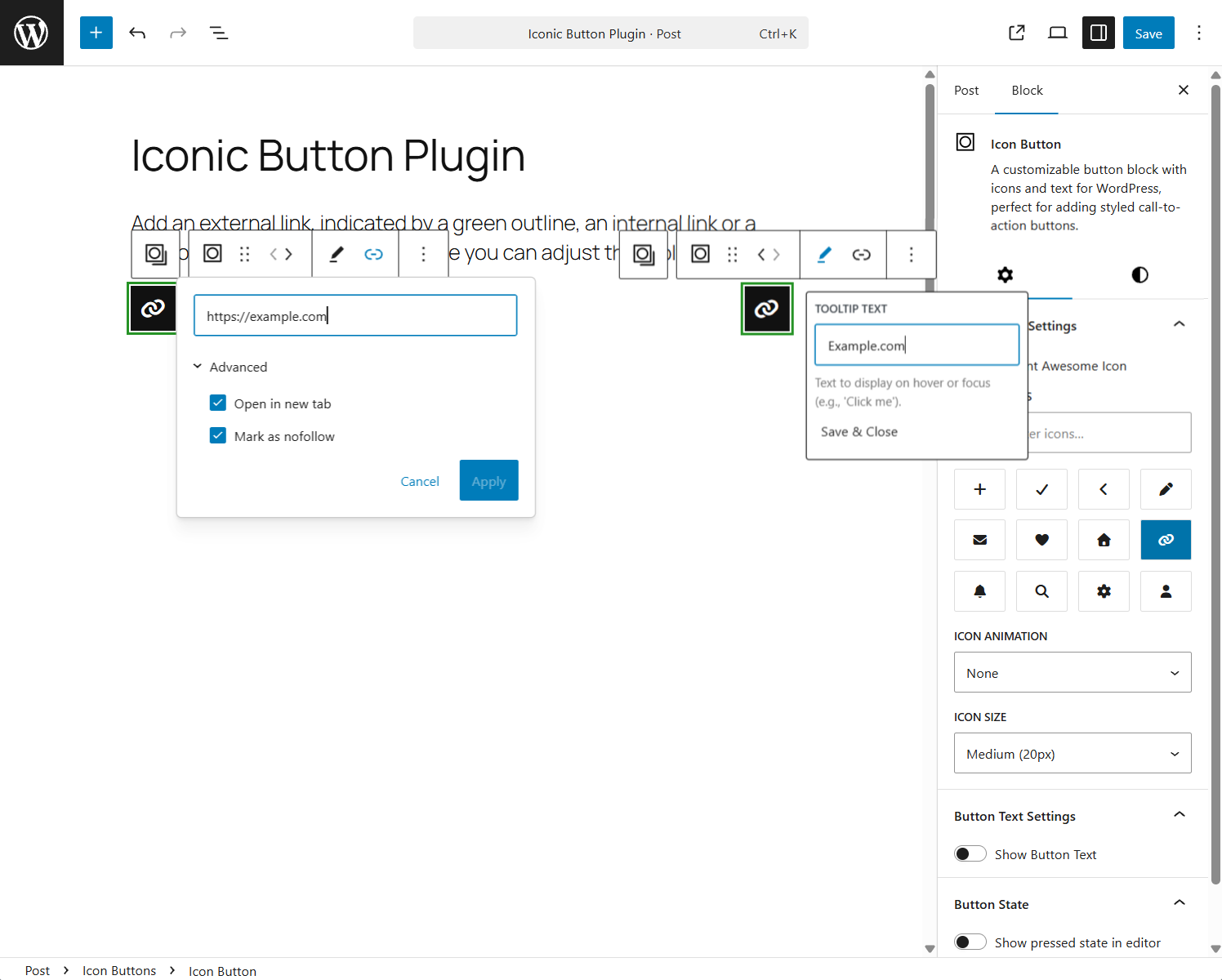
Task: Select the envelope icon in grid
Action: coord(980,540)
